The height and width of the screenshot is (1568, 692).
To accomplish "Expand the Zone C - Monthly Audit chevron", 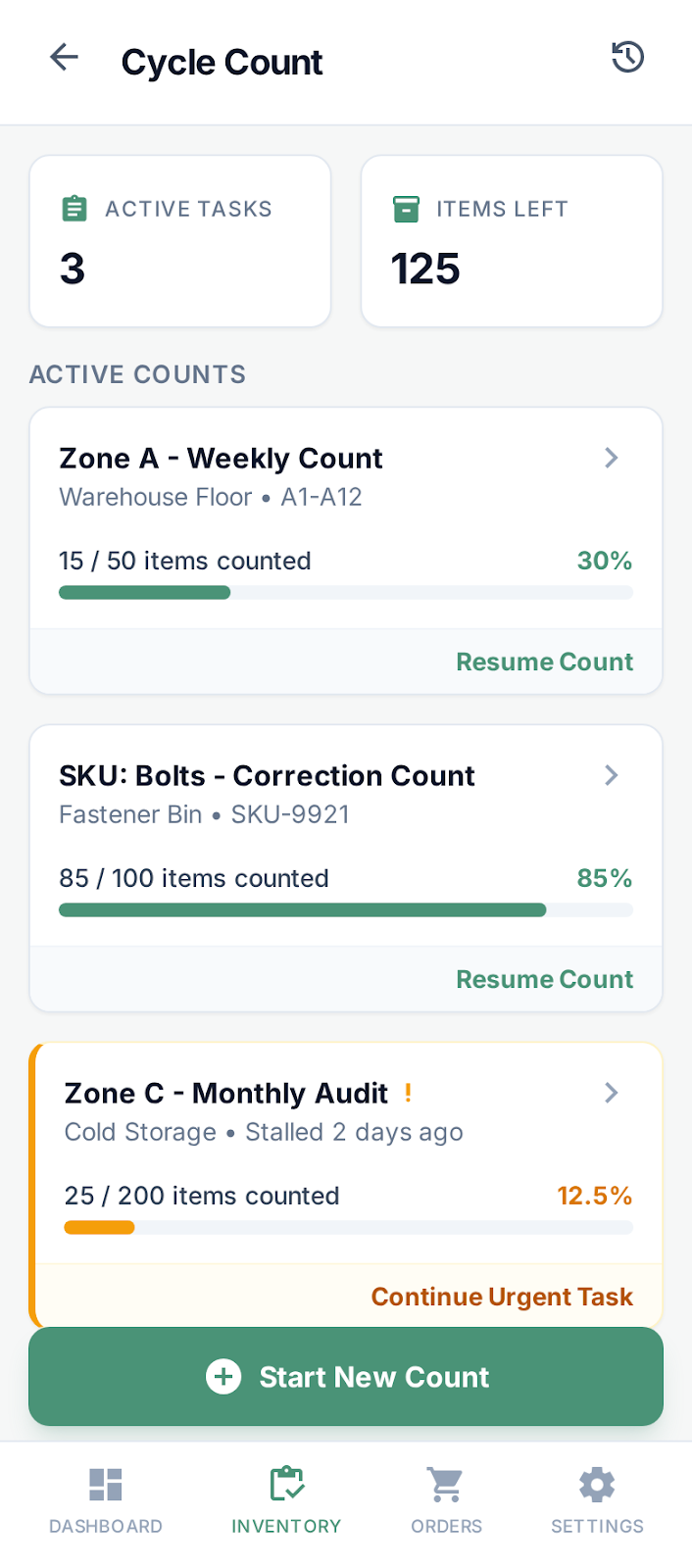I will pos(611,1093).
